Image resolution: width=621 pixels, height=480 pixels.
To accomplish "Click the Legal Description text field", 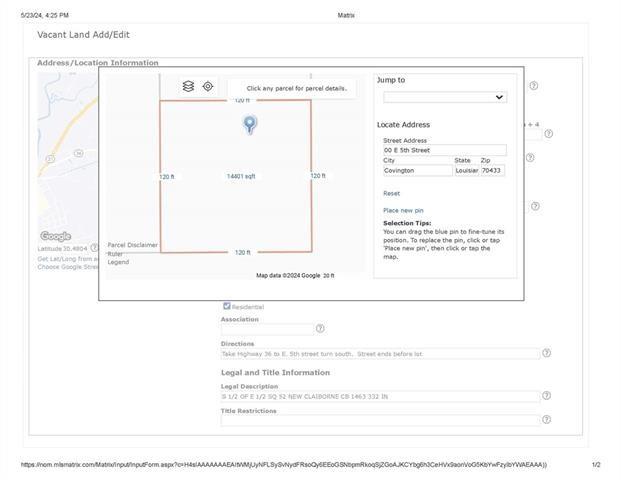I will click(379, 397).
